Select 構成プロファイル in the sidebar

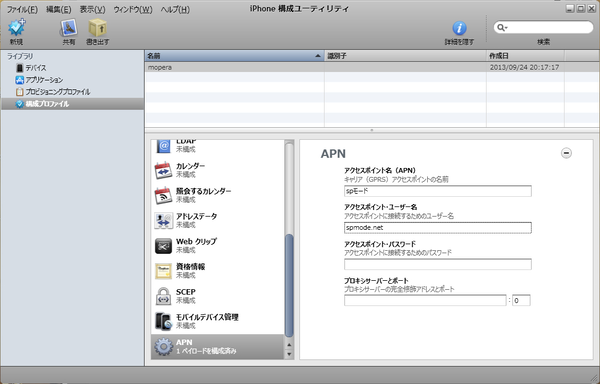click(73, 104)
